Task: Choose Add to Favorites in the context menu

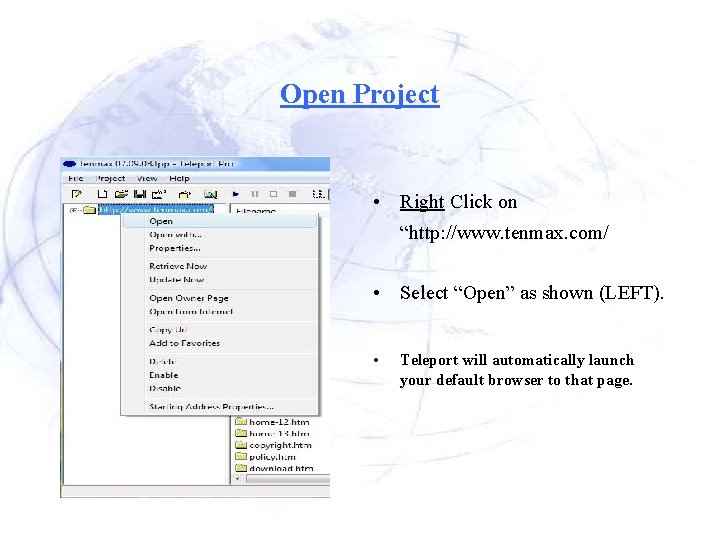Action: pos(219,343)
